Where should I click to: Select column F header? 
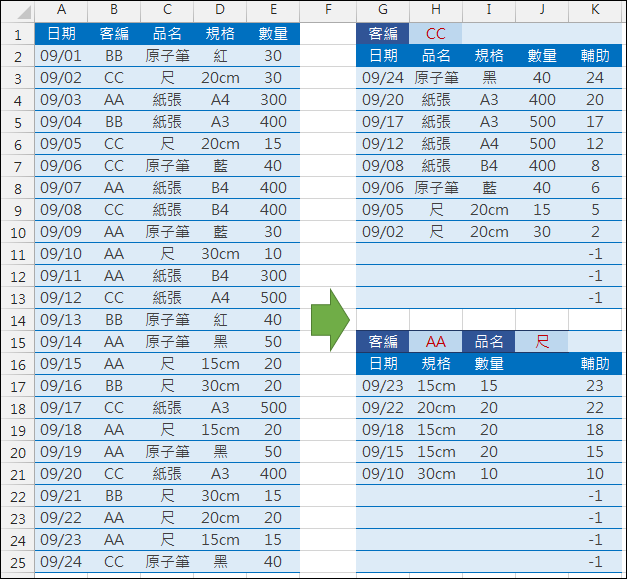[328, 10]
